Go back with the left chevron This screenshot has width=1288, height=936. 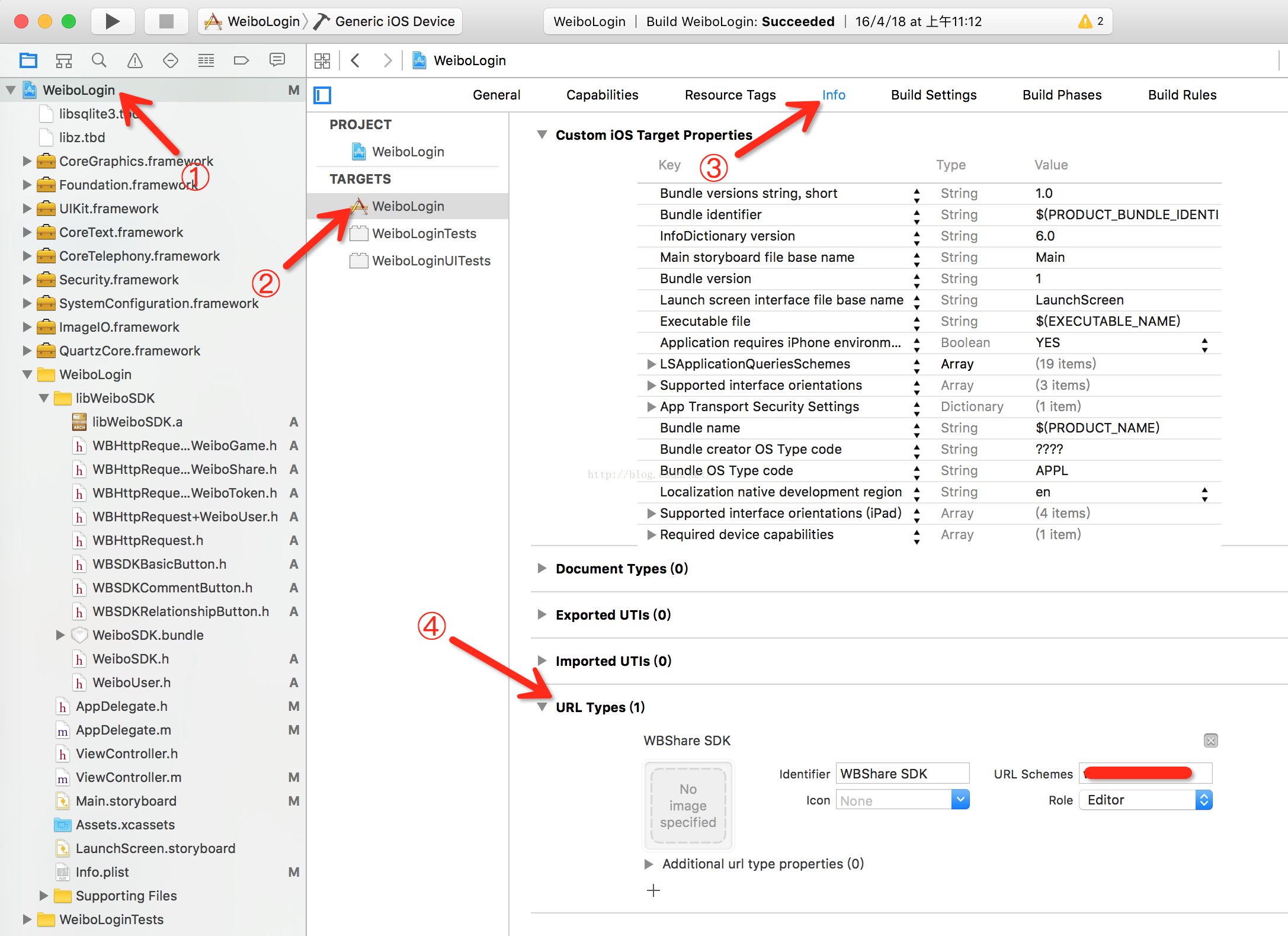(x=355, y=60)
